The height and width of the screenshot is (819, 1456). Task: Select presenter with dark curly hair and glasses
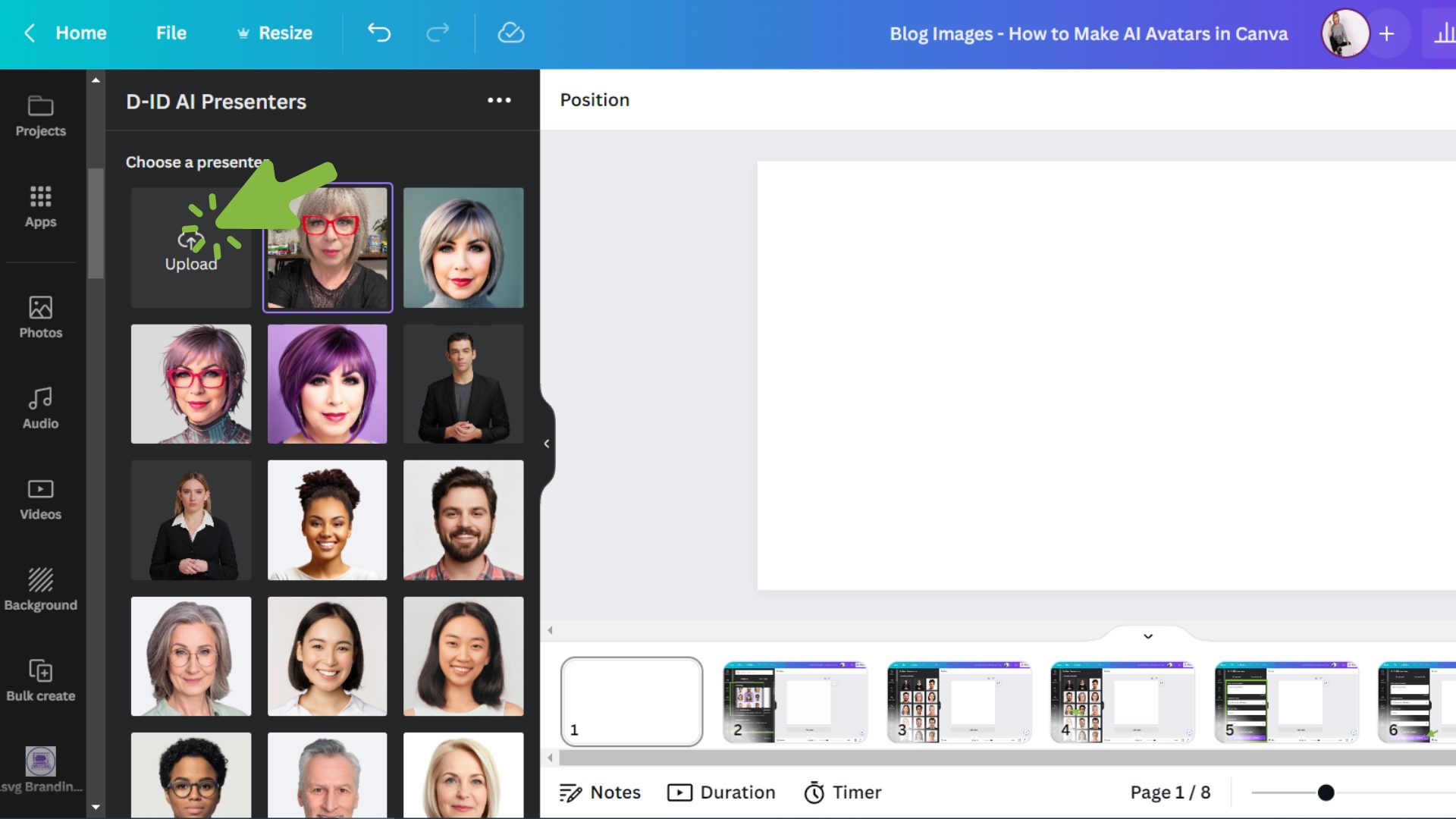click(x=191, y=775)
